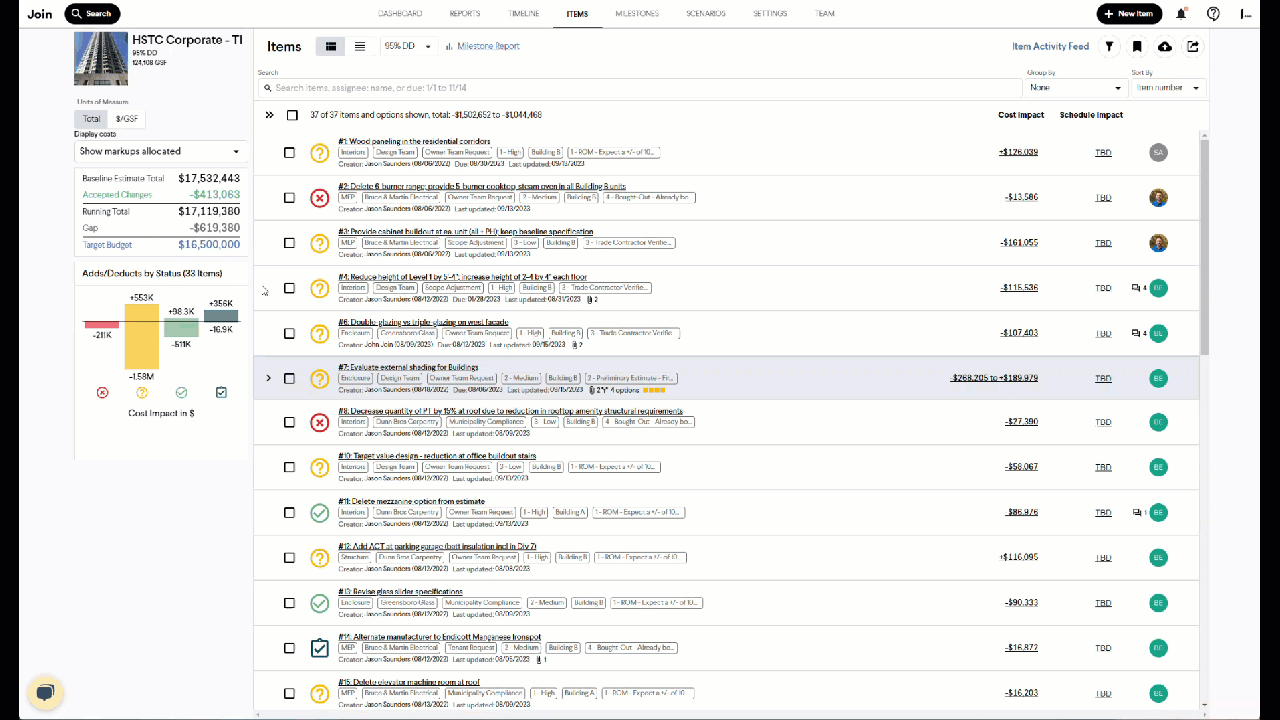This screenshot has height=720, width=1280.
Task: Open the notifications bell
Action: (1181, 14)
